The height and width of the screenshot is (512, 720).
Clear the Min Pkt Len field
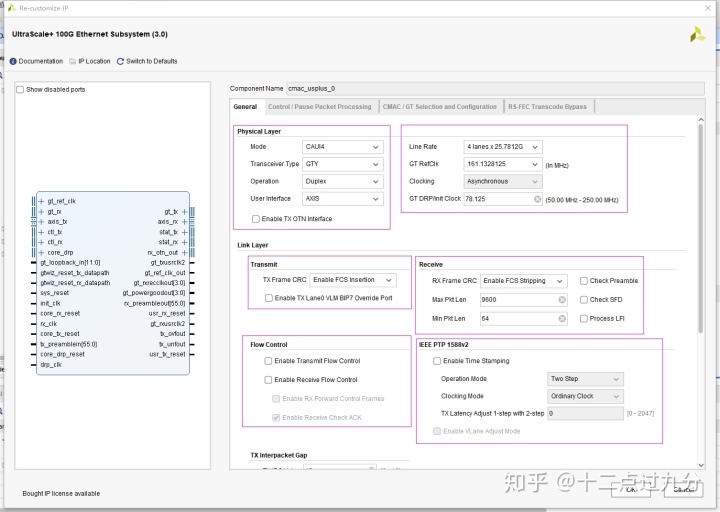click(562, 318)
